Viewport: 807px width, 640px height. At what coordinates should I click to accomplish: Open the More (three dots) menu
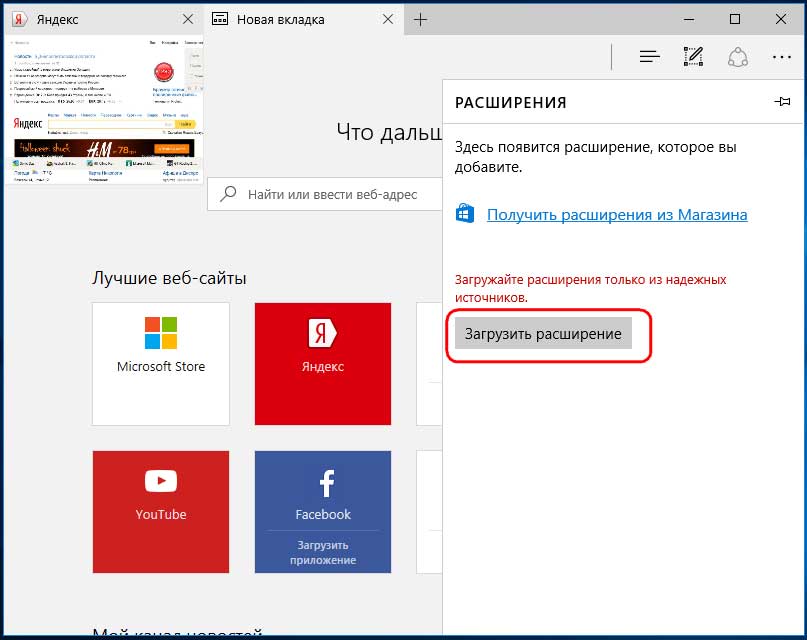pos(781,57)
